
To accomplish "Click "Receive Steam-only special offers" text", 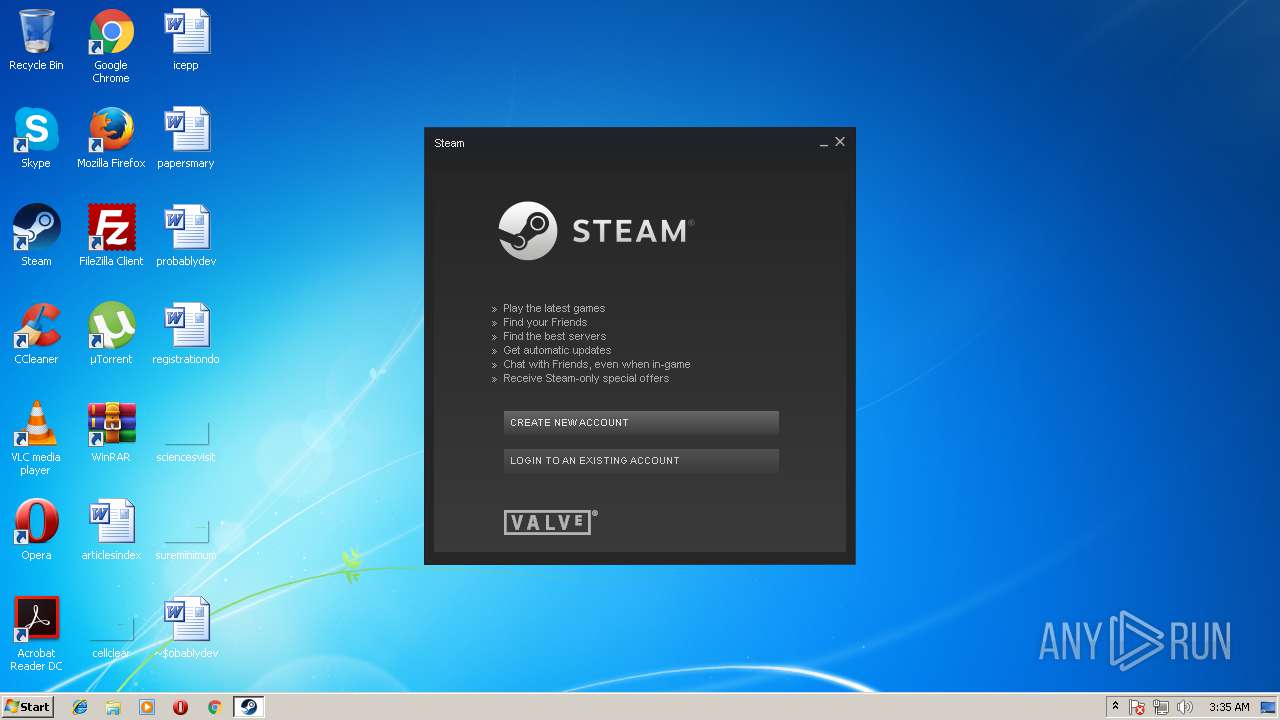I will [x=586, y=378].
